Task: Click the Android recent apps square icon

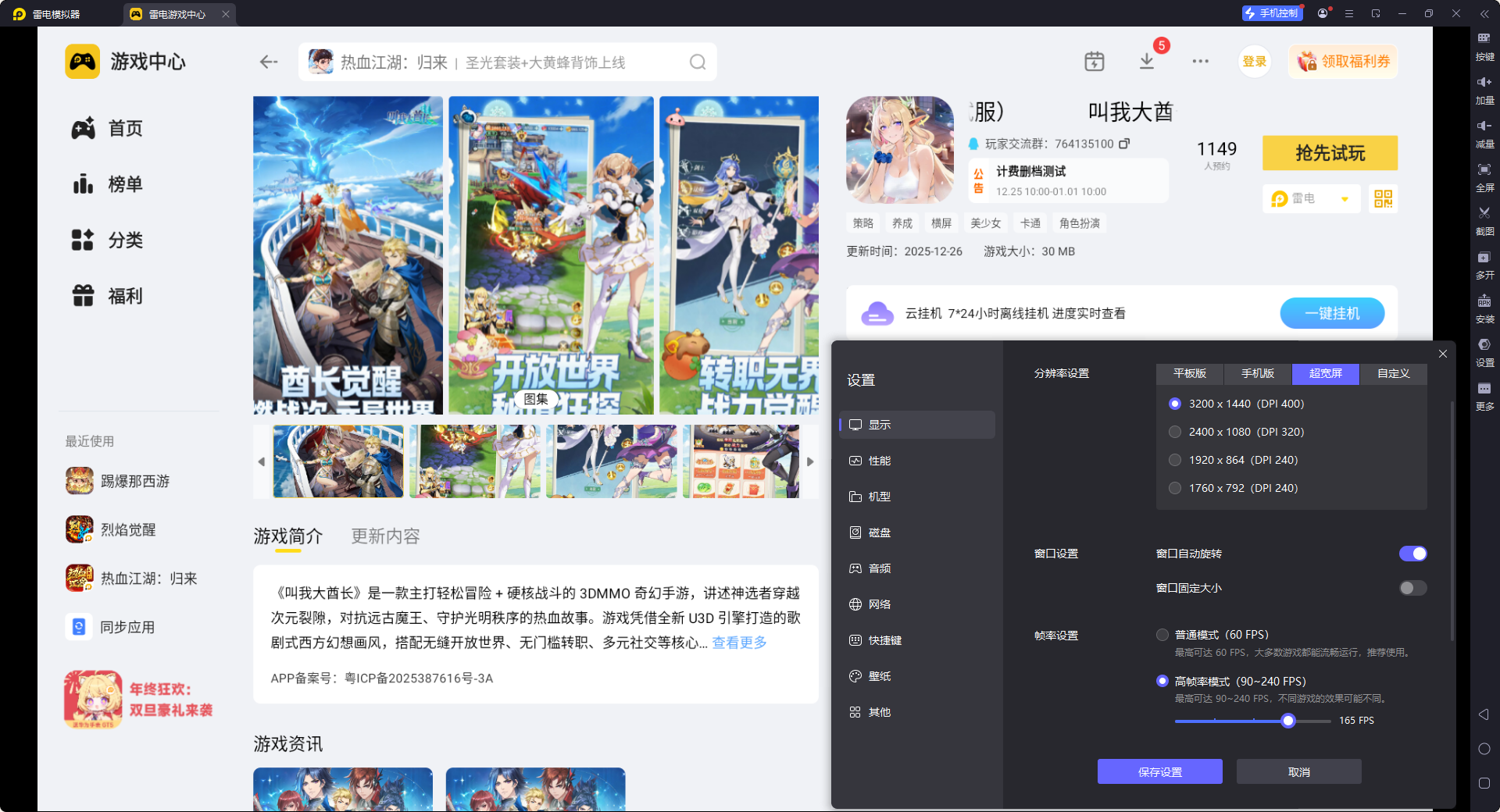Action: (x=1484, y=783)
